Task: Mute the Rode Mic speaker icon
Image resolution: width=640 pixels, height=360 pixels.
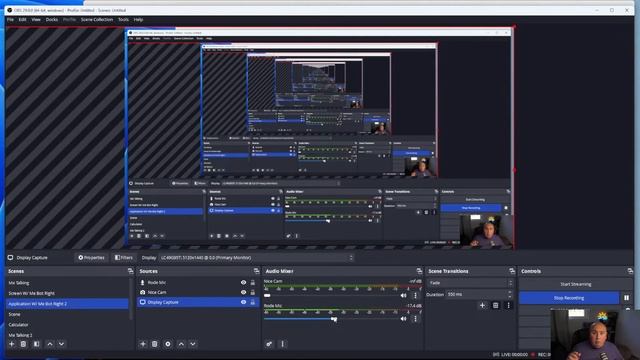Action: click(404, 319)
